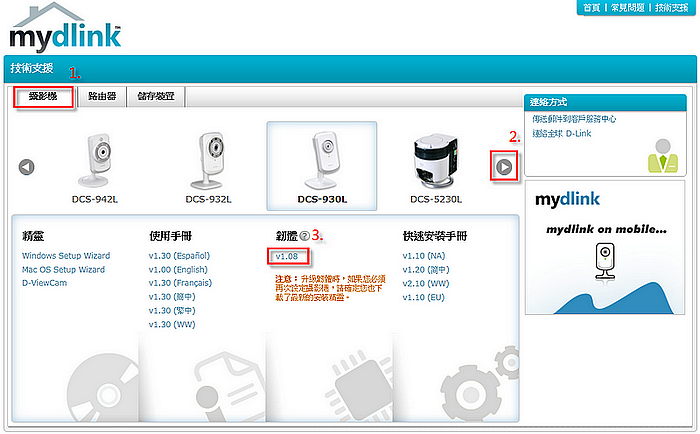700x434 pixels.
Task: Open v1.00 (English) user manual
Action: pos(177,270)
